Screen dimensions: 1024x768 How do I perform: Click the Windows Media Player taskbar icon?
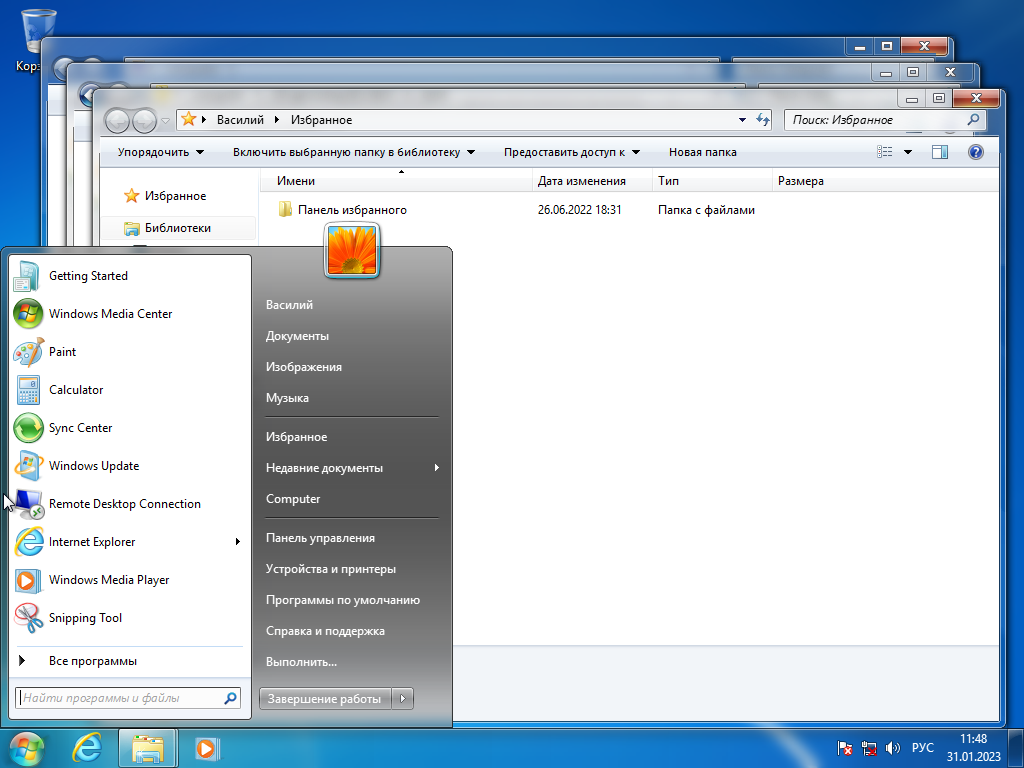click(x=208, y=748)
